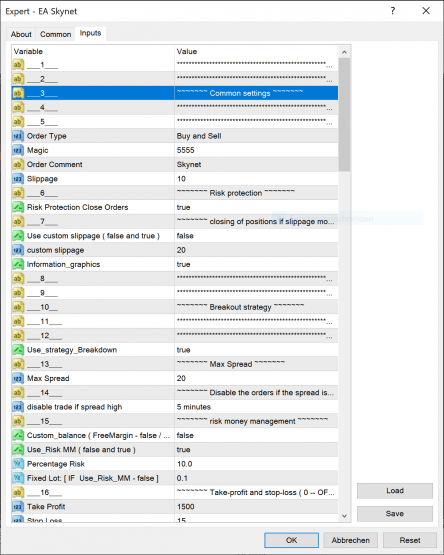The image size is (444, 555).
Task: Click the 'Value' column header
Action: (256, 51)
